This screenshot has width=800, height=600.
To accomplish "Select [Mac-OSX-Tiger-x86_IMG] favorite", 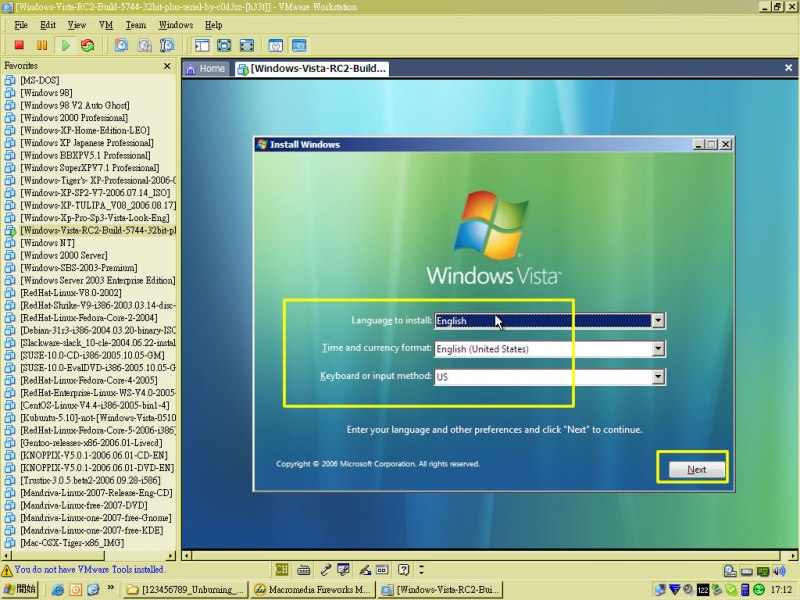I will click(72, 543).
